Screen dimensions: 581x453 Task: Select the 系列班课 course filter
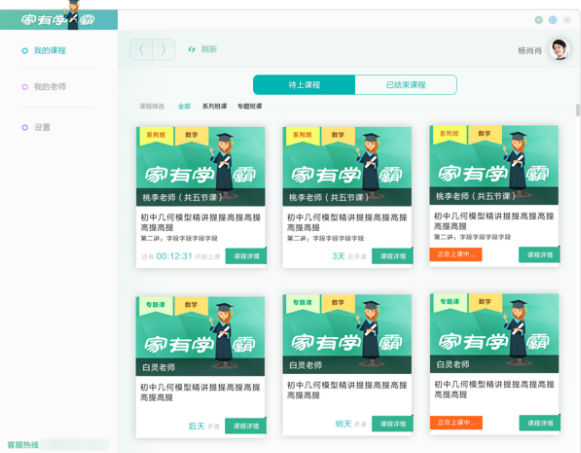(x=215, y=106)
